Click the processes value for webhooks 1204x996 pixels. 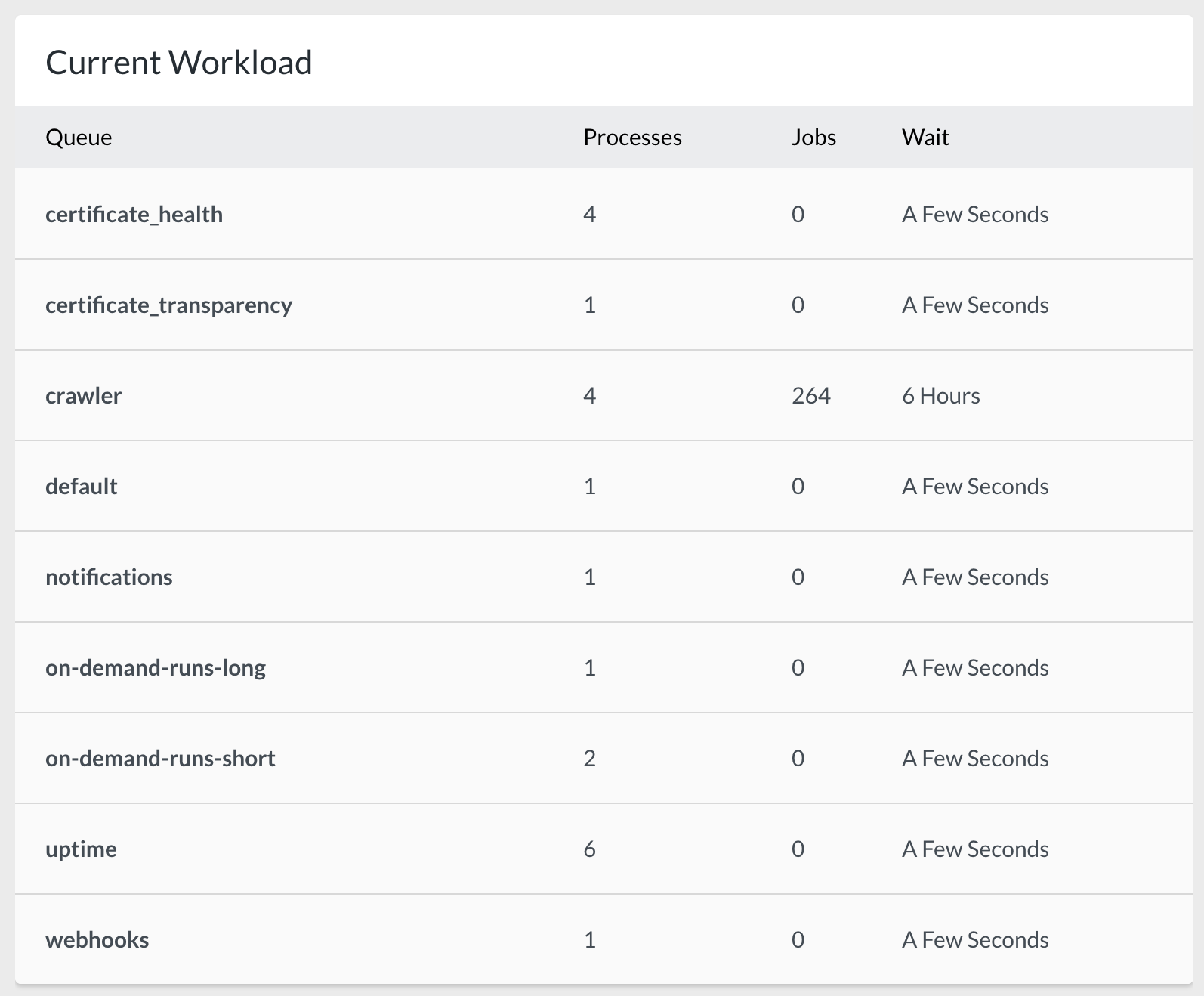pos(590,940)
